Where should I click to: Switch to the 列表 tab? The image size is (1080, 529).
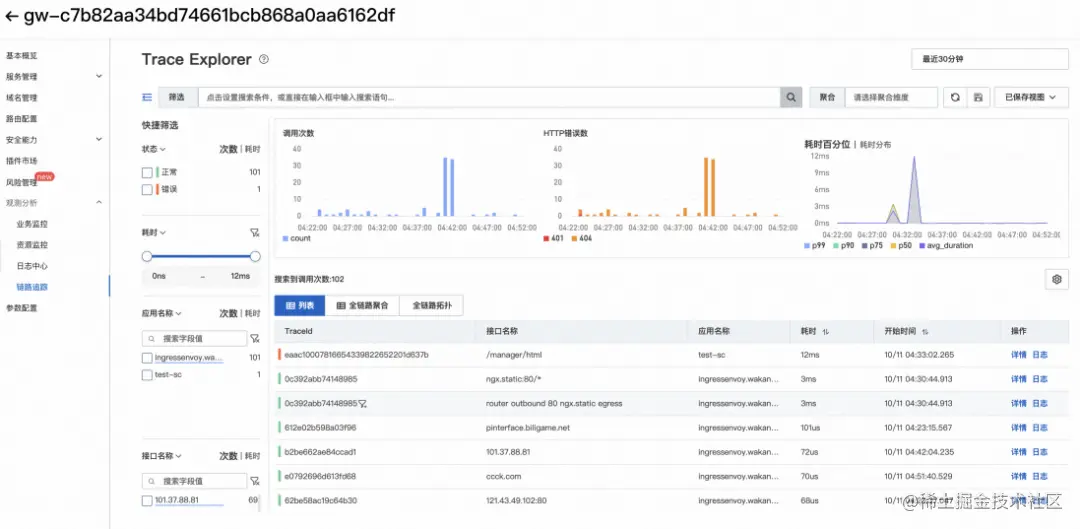(x=300, y=305)
